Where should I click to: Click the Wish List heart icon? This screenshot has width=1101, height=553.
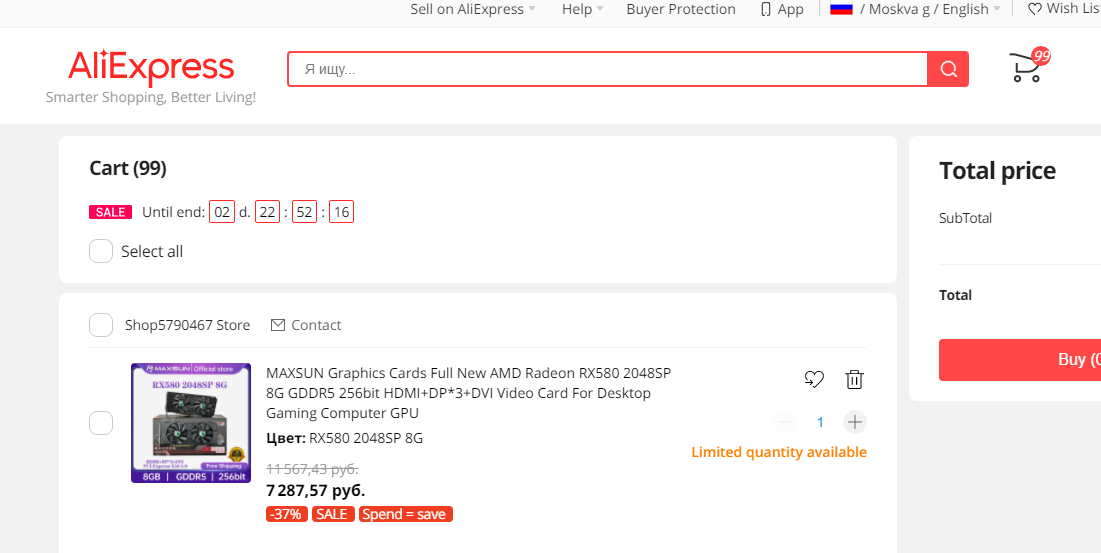1034,9
